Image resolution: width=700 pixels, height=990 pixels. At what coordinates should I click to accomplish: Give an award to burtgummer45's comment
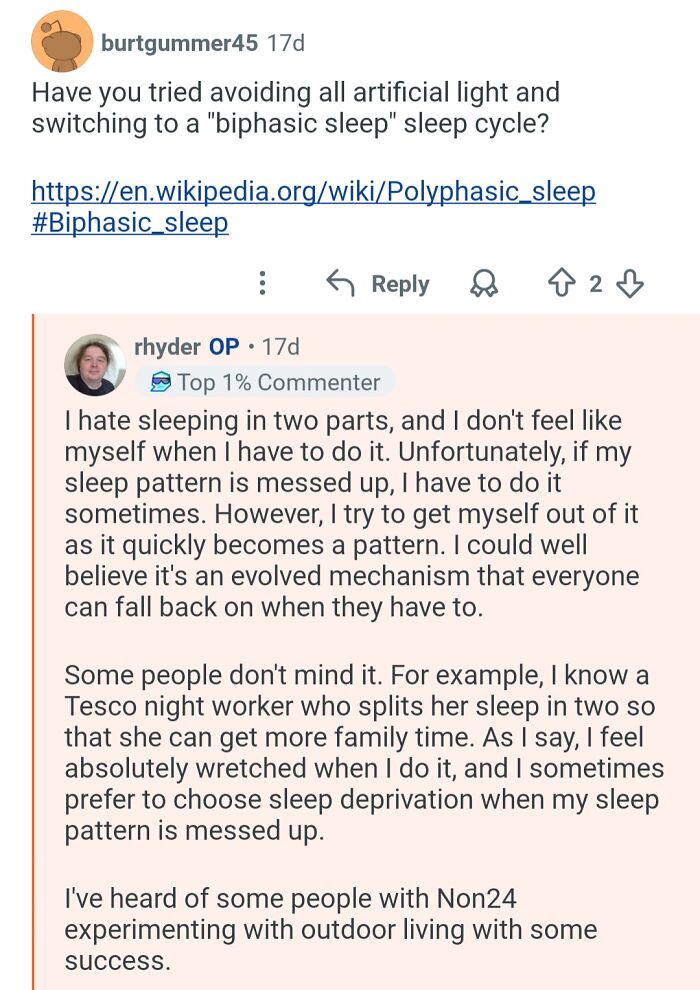485,284
